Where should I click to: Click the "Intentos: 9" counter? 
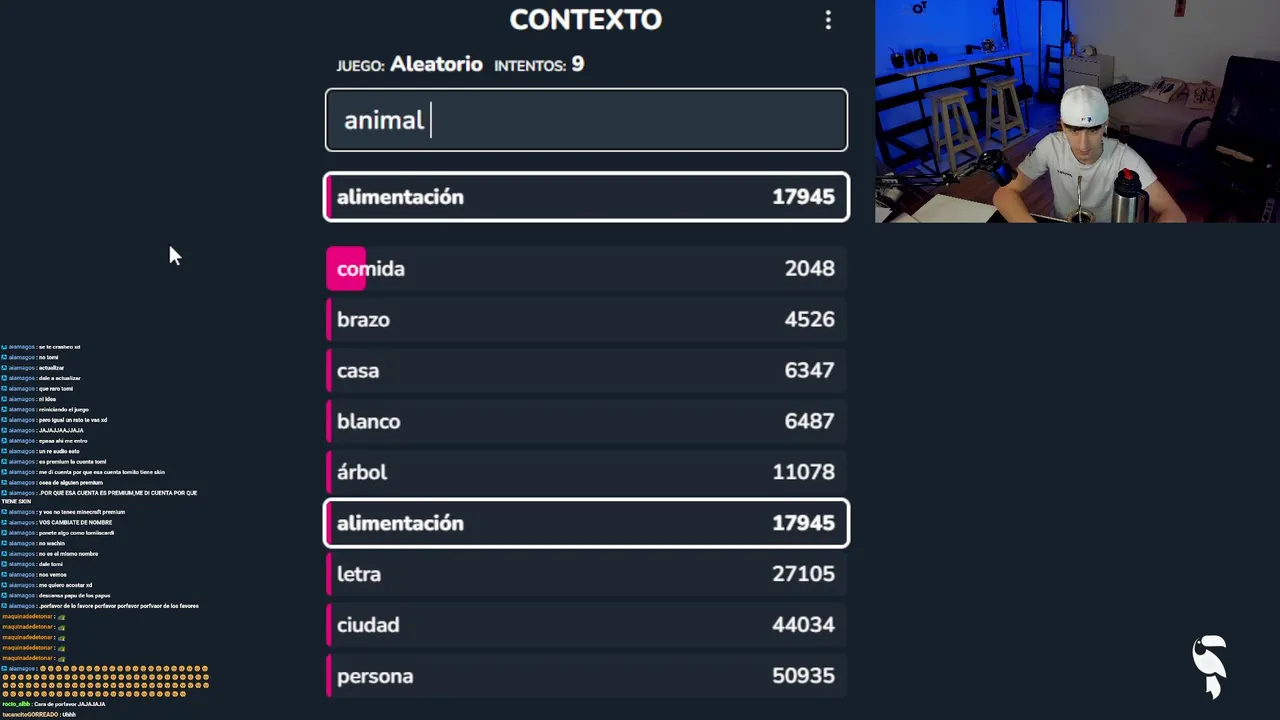coord(539,65)
